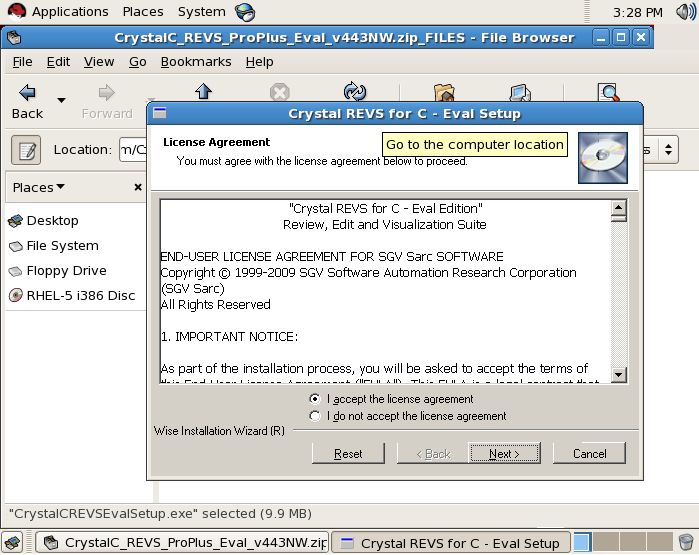Open the View menu

click(x=99, y=62)
